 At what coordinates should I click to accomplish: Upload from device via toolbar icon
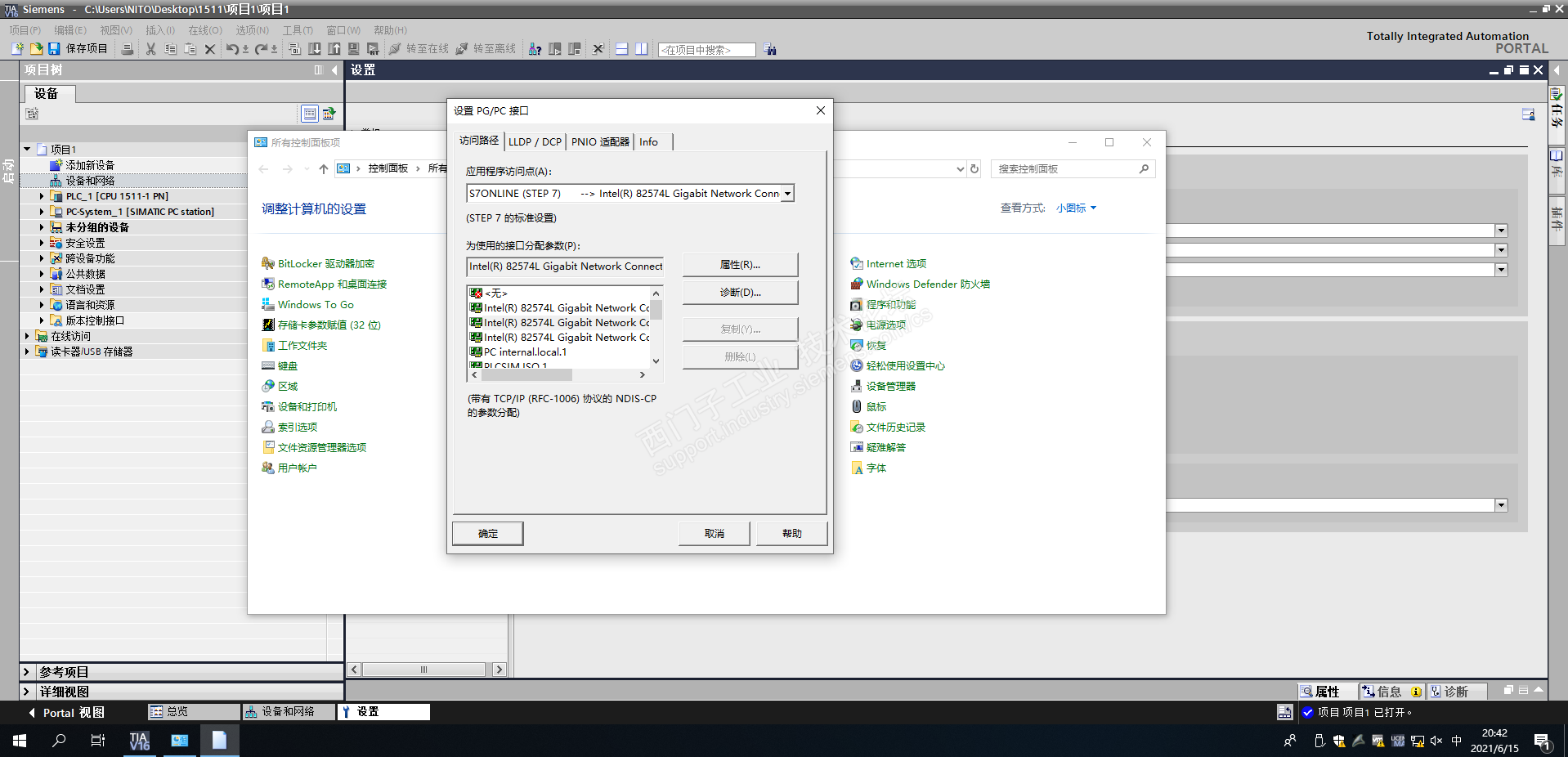(334, 49)
